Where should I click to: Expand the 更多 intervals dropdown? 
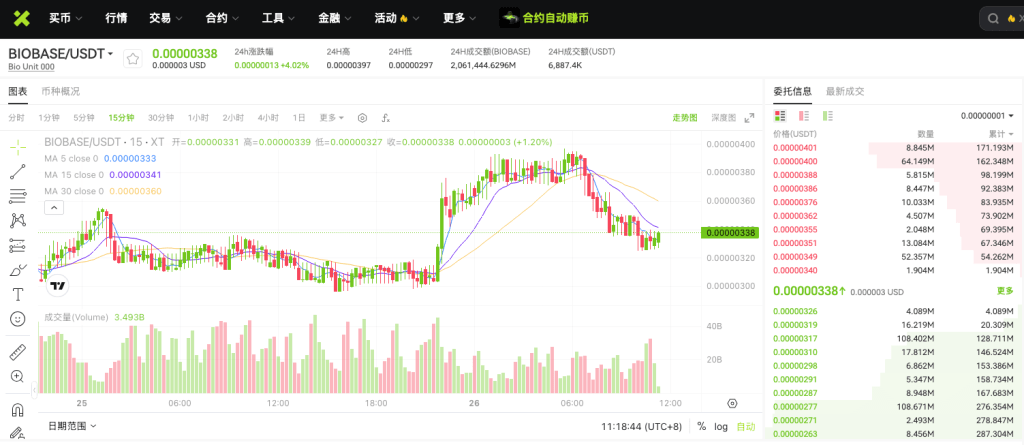[x=332, y=118]
